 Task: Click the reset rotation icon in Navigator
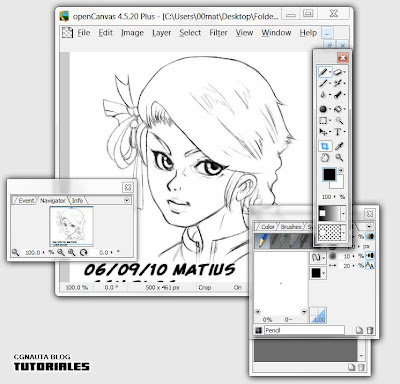point(83,252)
